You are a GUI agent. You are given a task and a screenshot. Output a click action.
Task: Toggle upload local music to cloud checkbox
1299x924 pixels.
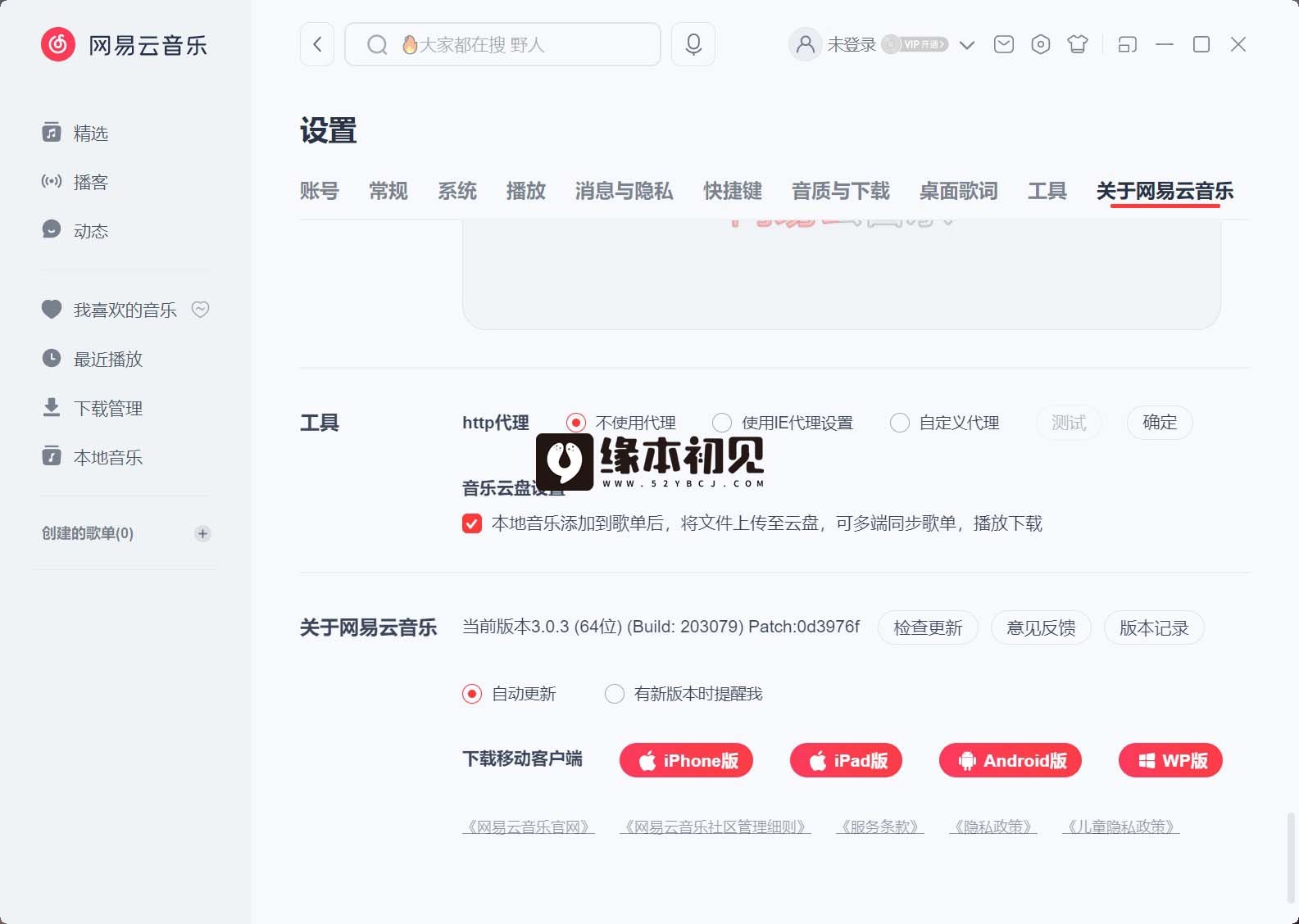point(472,523)
